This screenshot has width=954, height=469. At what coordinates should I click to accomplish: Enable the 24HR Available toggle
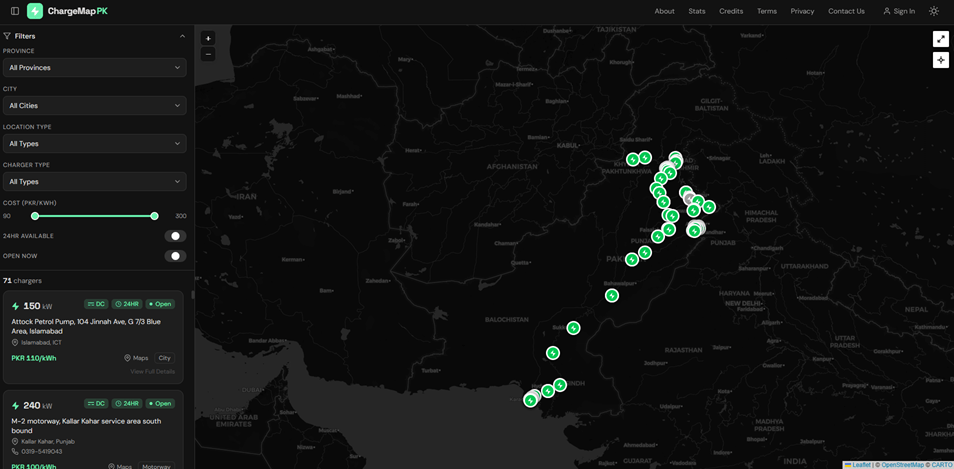point(175,236)
